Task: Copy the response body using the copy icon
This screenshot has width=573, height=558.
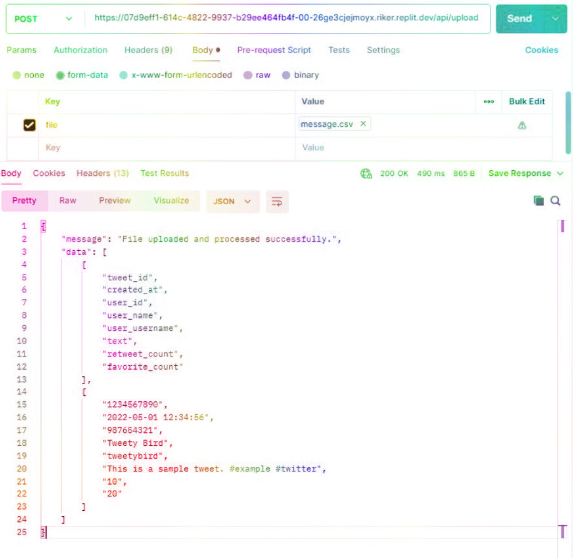Action: tap(538, 201)
